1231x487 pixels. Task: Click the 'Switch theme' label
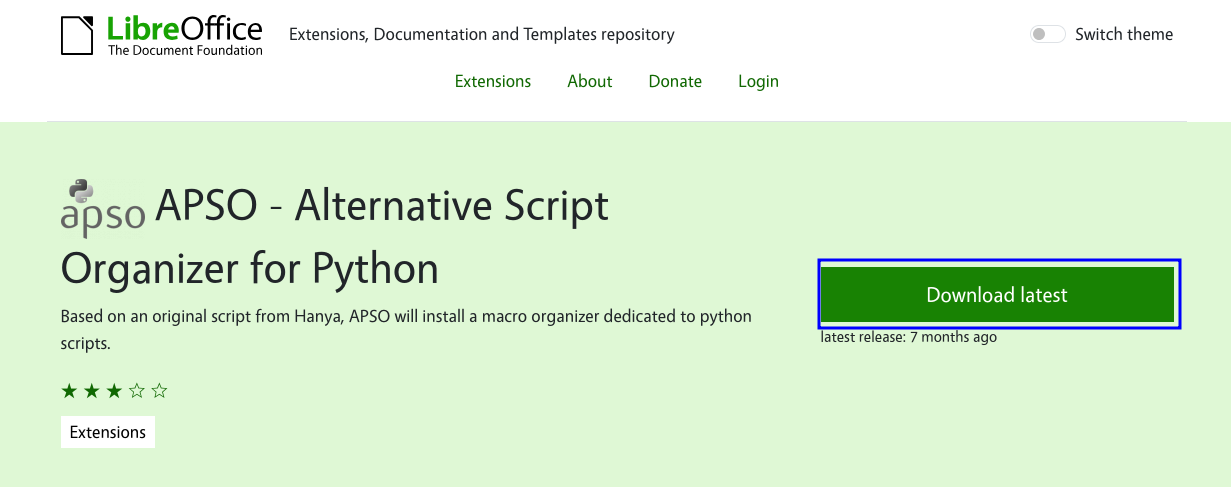pyautogui.click(x=1124, y=34)
